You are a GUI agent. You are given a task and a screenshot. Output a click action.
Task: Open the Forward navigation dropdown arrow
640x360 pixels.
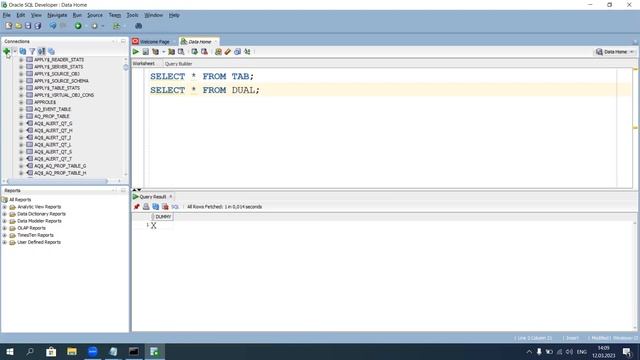(x=102, y=26)
